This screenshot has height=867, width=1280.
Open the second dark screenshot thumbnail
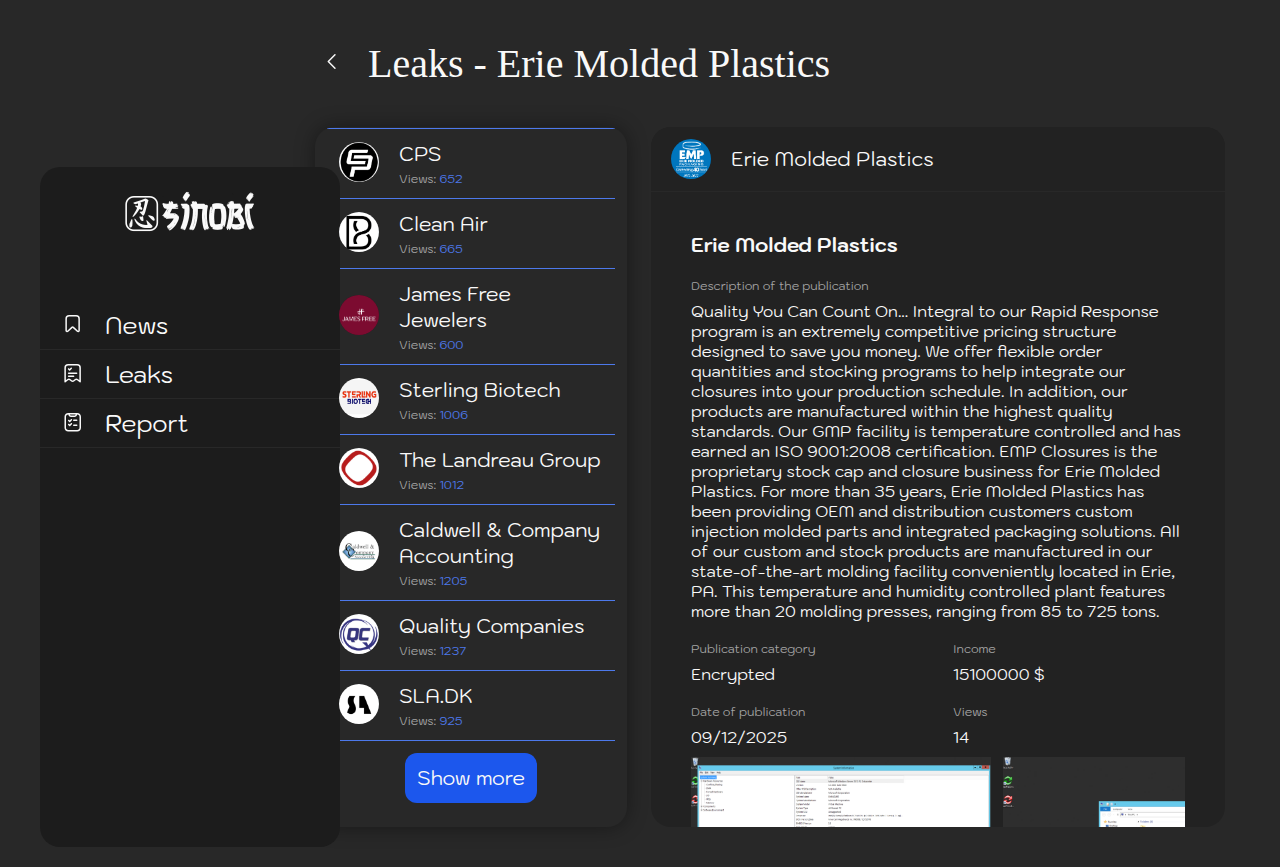point(1093,792)
